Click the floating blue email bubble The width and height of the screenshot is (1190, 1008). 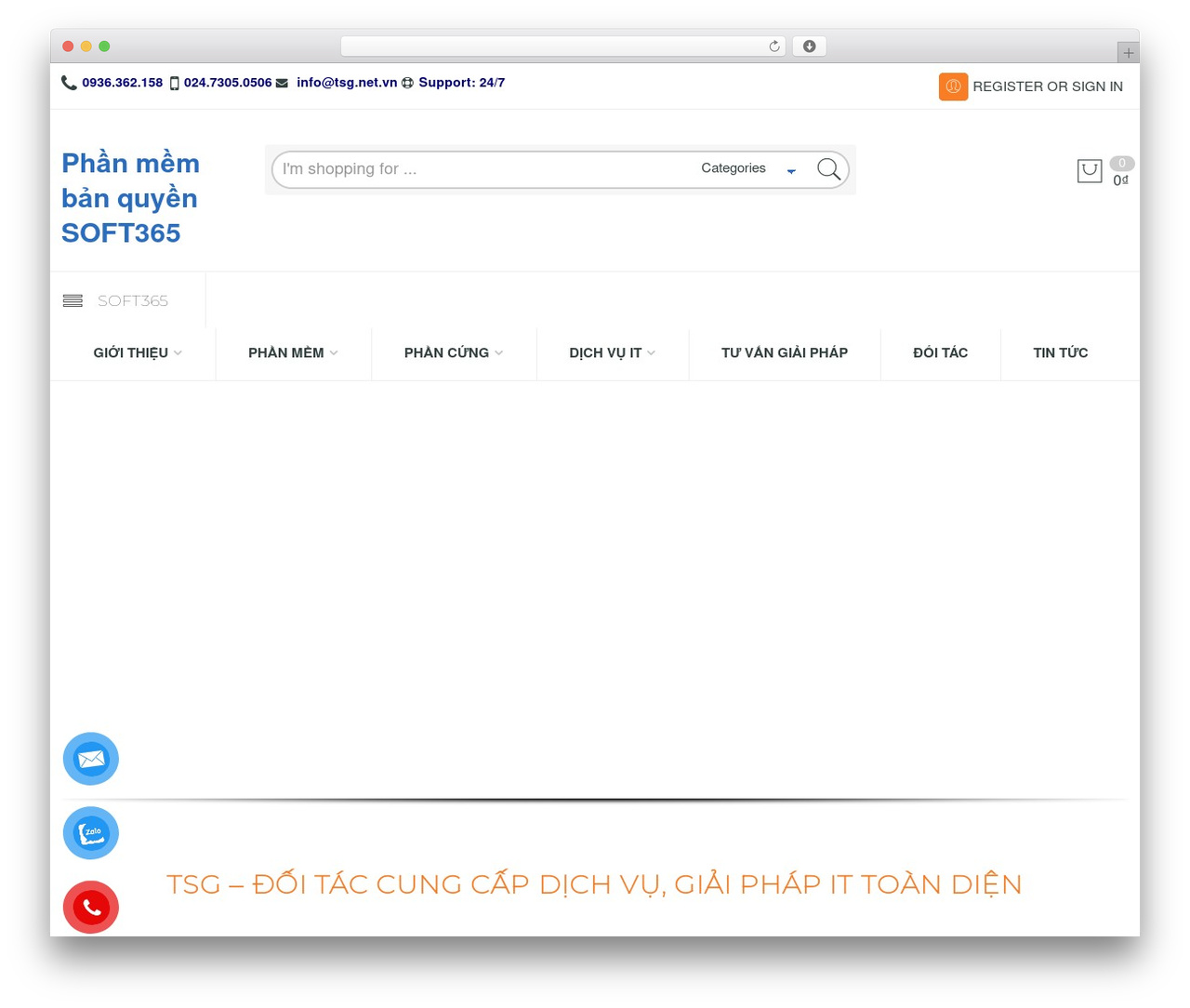coord(91,759)
